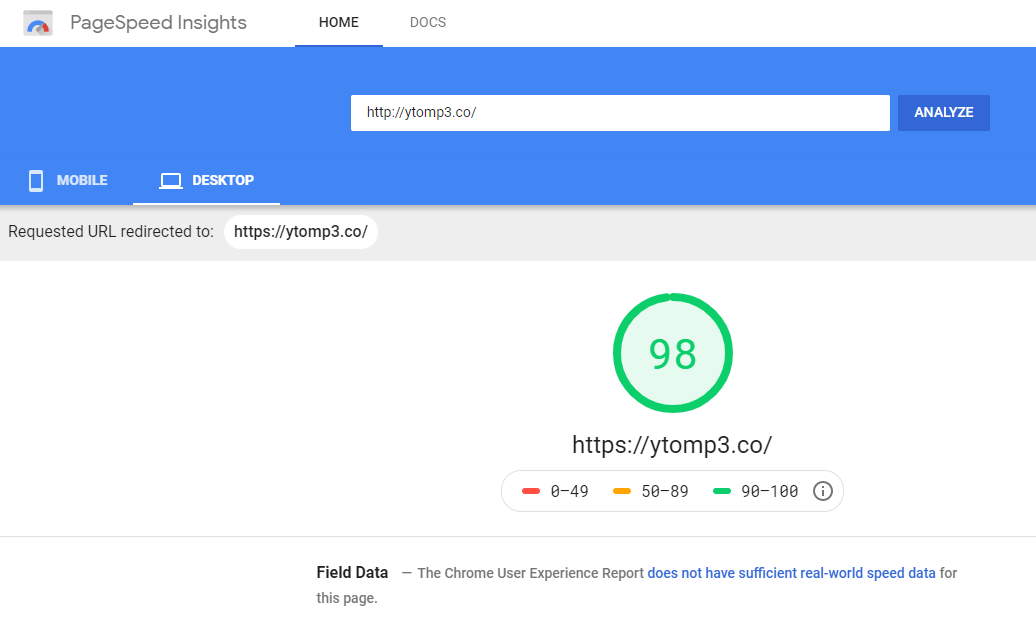Click the PageSpeed Insights speedometer logo

click(38, 23)
